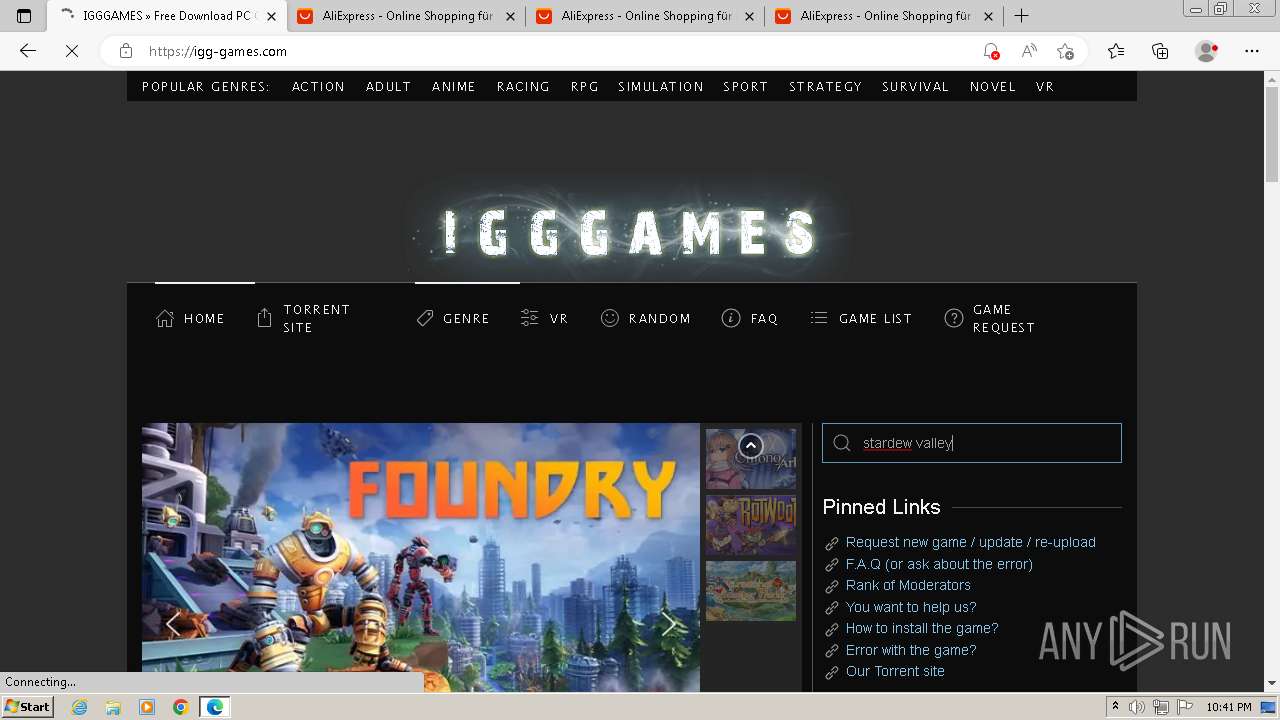
Task: Open Internet Explorer from taskbar
Action: point(79,707)
